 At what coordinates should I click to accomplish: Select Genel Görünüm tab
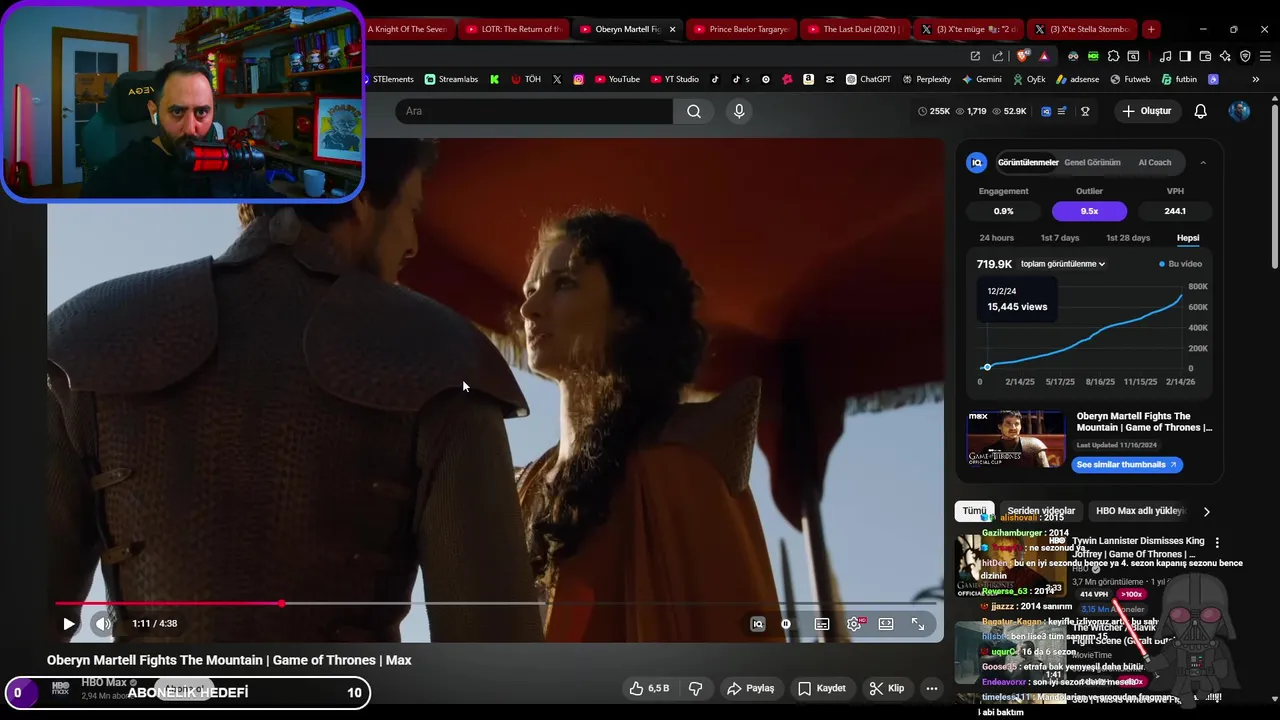[x=1092, y=162]
